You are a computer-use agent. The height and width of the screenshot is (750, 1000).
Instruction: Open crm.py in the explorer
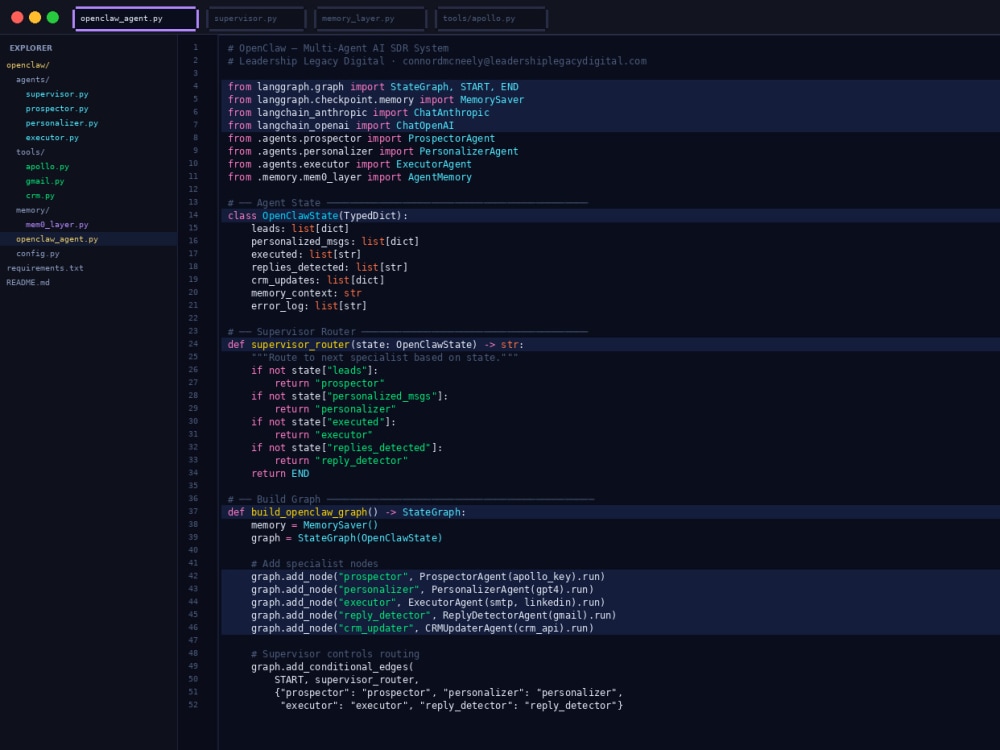40,196
